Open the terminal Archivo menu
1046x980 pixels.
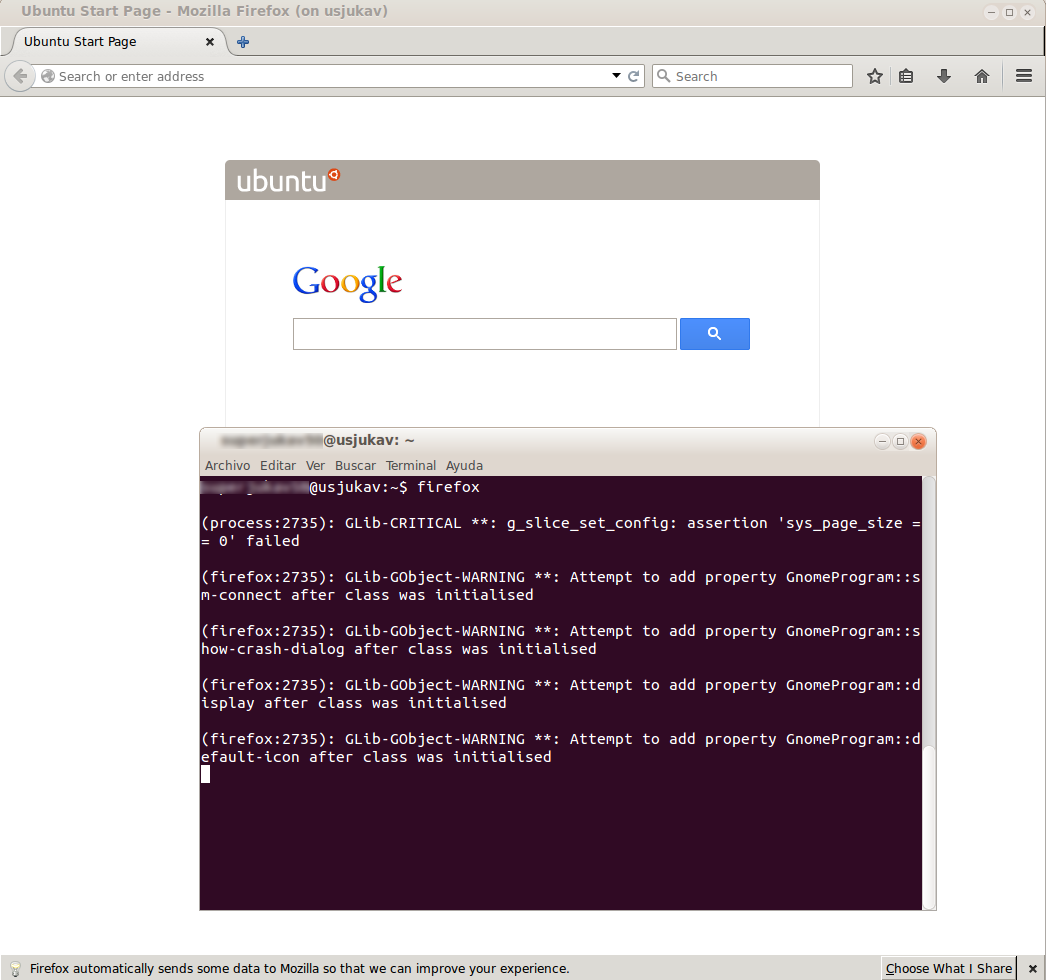227,465
